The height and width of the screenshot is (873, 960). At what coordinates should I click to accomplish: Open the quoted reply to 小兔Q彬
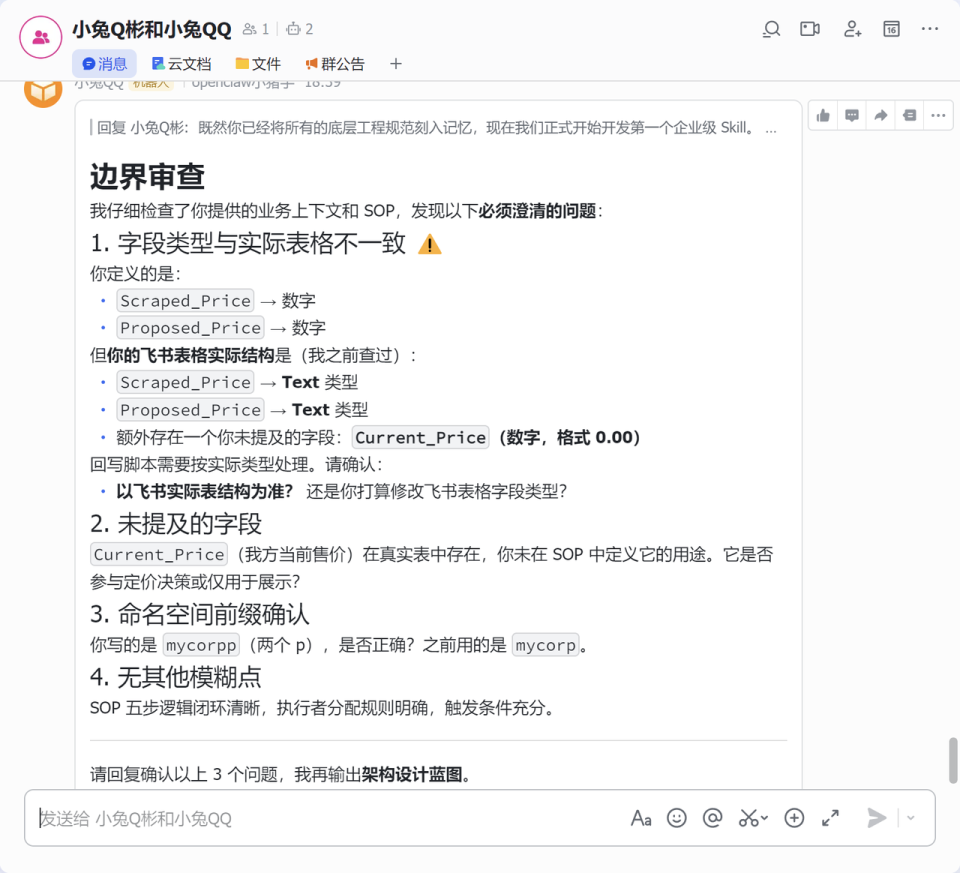(x=420, y=128)
